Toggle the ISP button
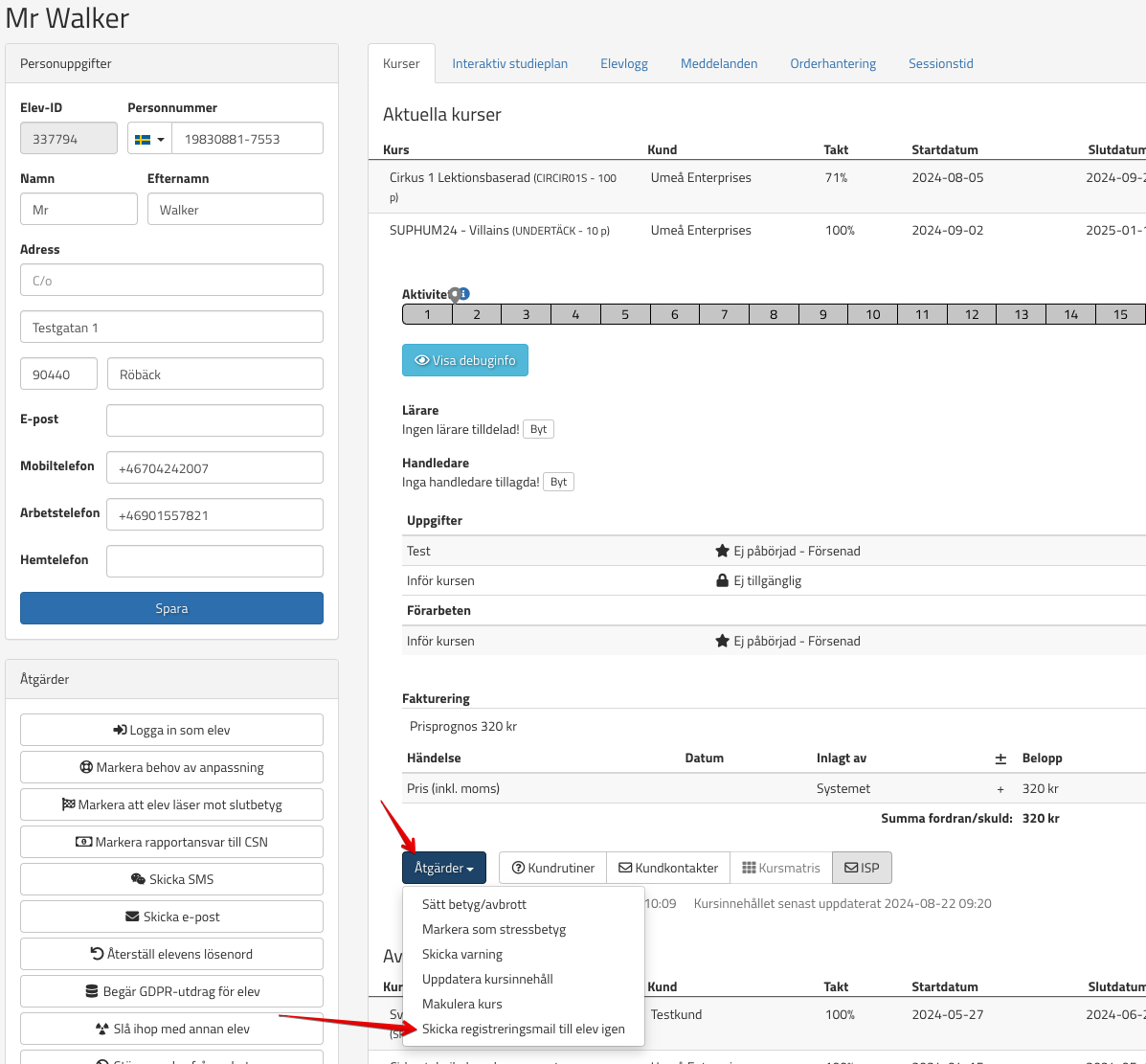The image size is (1146, 1064). (x=862, y=868)
